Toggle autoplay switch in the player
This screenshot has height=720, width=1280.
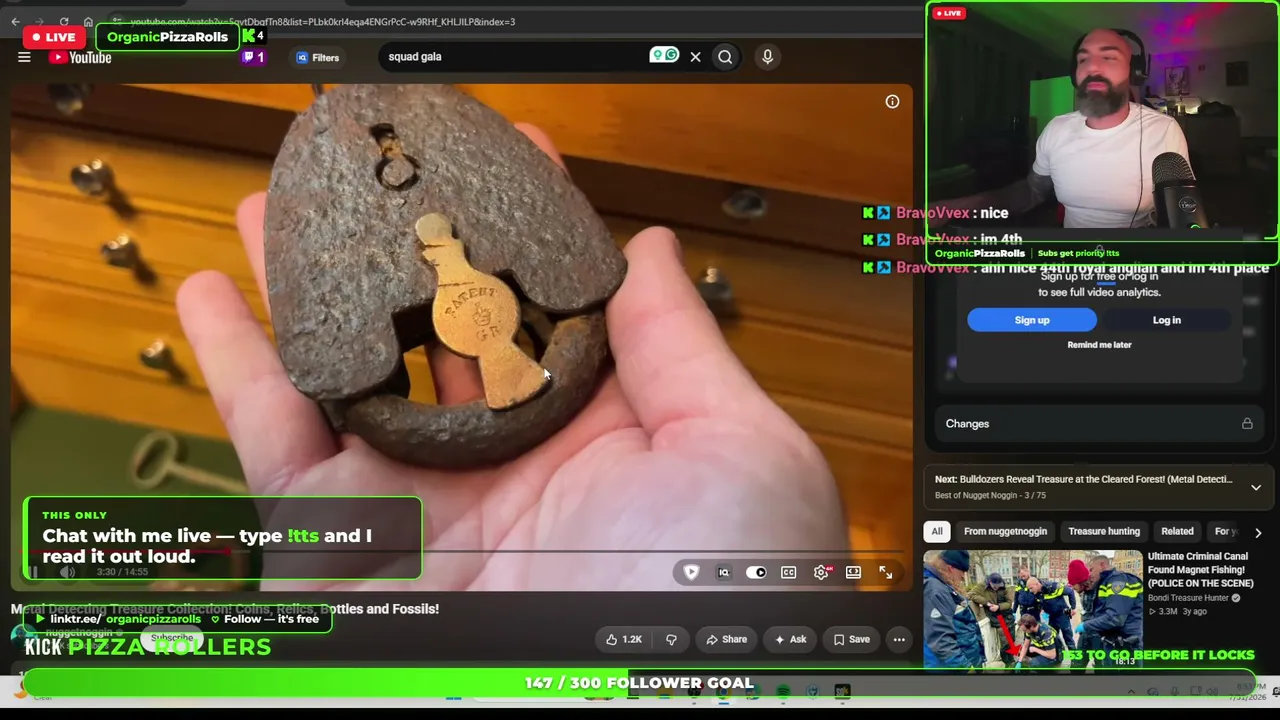[x=756, y=572]
